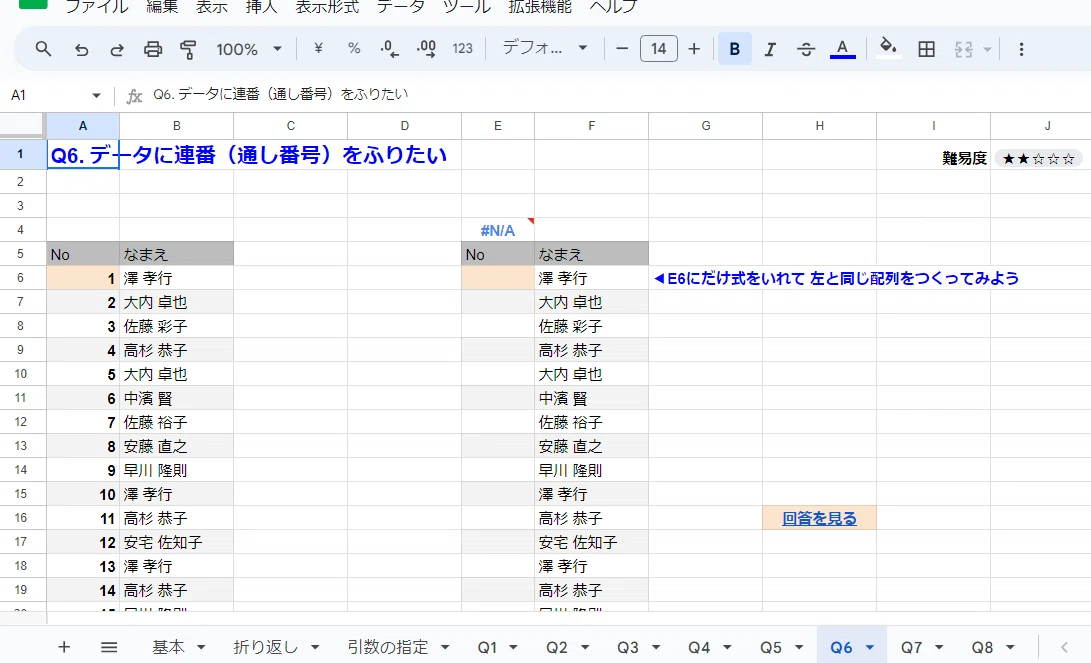Switch to the 引数の指定 sheet tab
Image resolution: width=1091 pixels, height=663 pixels.
pos(388,647)
